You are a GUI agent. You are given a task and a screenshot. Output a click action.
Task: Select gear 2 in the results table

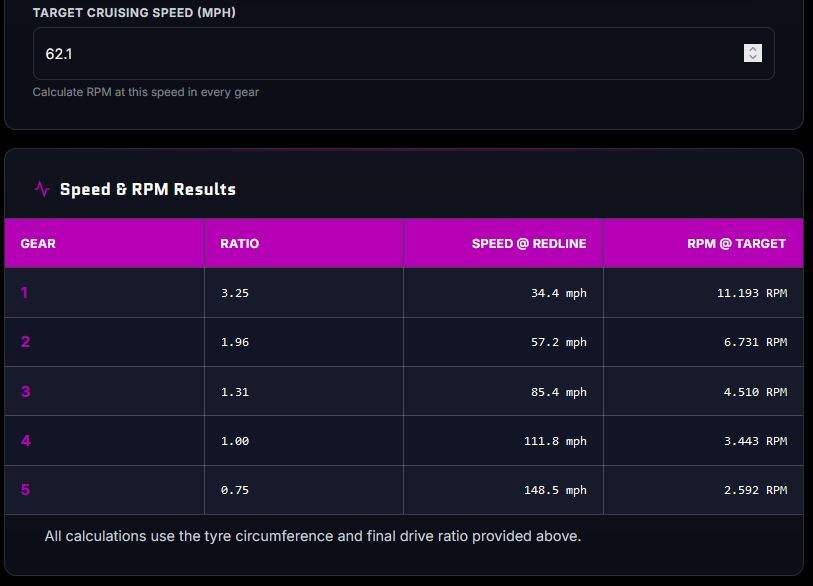pyautogui.click(x=25, y=342)
